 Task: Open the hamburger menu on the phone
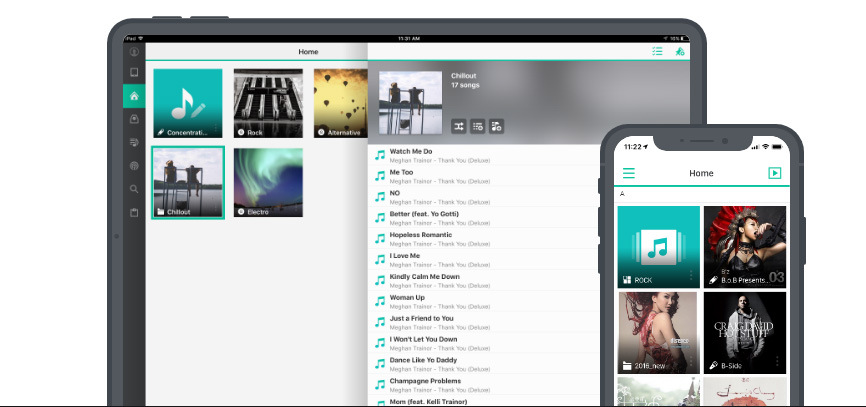tap(629, 173)
